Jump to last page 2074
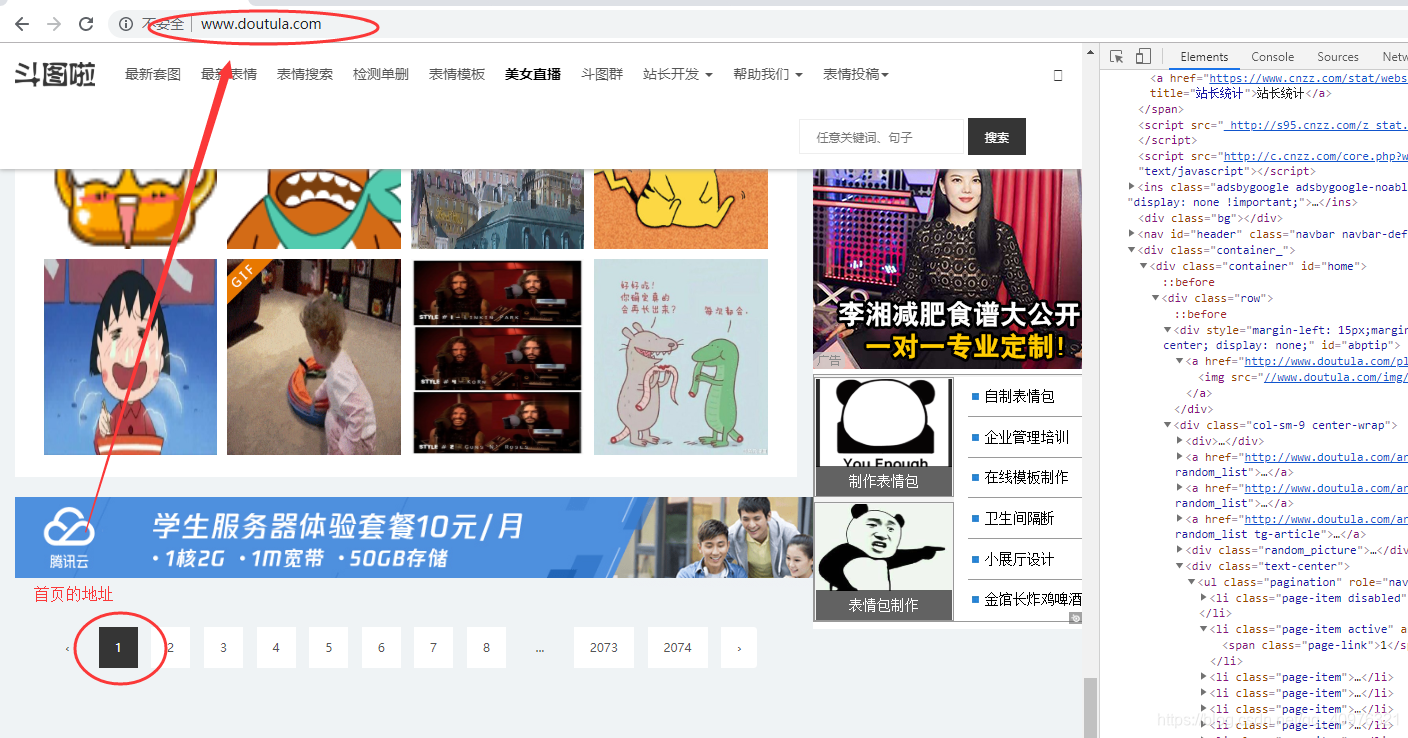The height and width of the screenshot is (738, 1408). (678, 648)
